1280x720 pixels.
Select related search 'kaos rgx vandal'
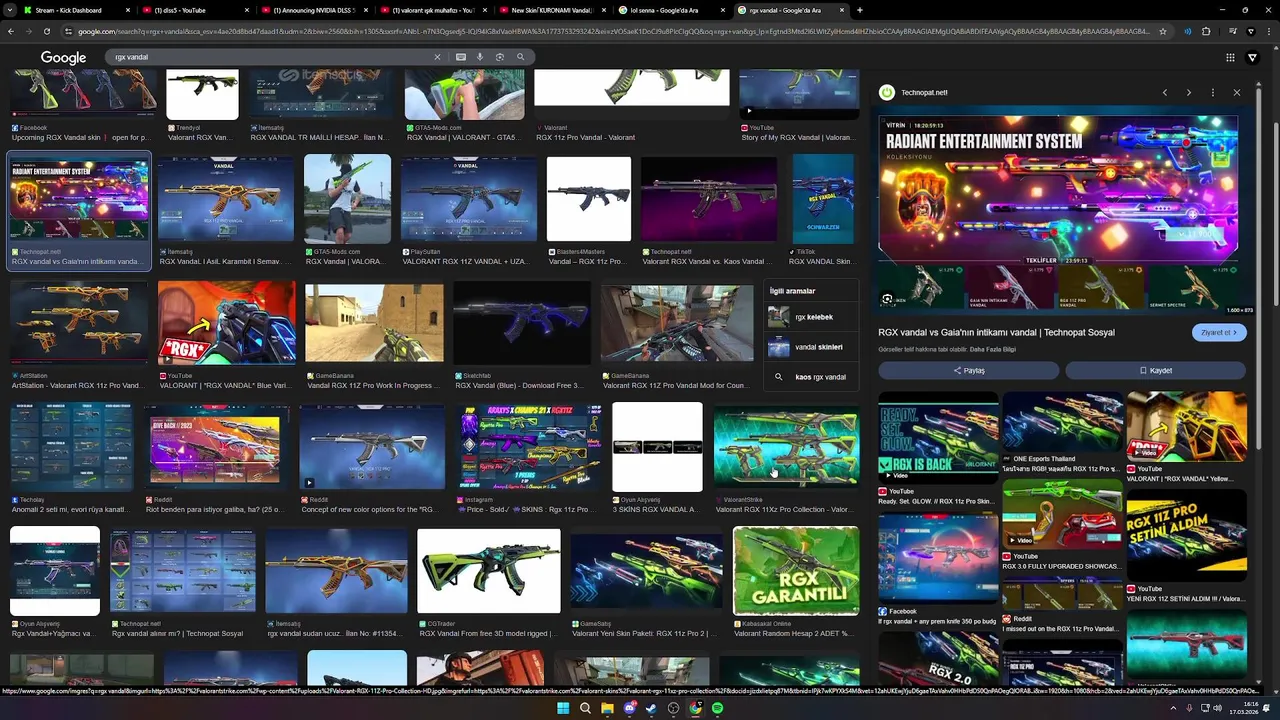[x=811, y=377]
